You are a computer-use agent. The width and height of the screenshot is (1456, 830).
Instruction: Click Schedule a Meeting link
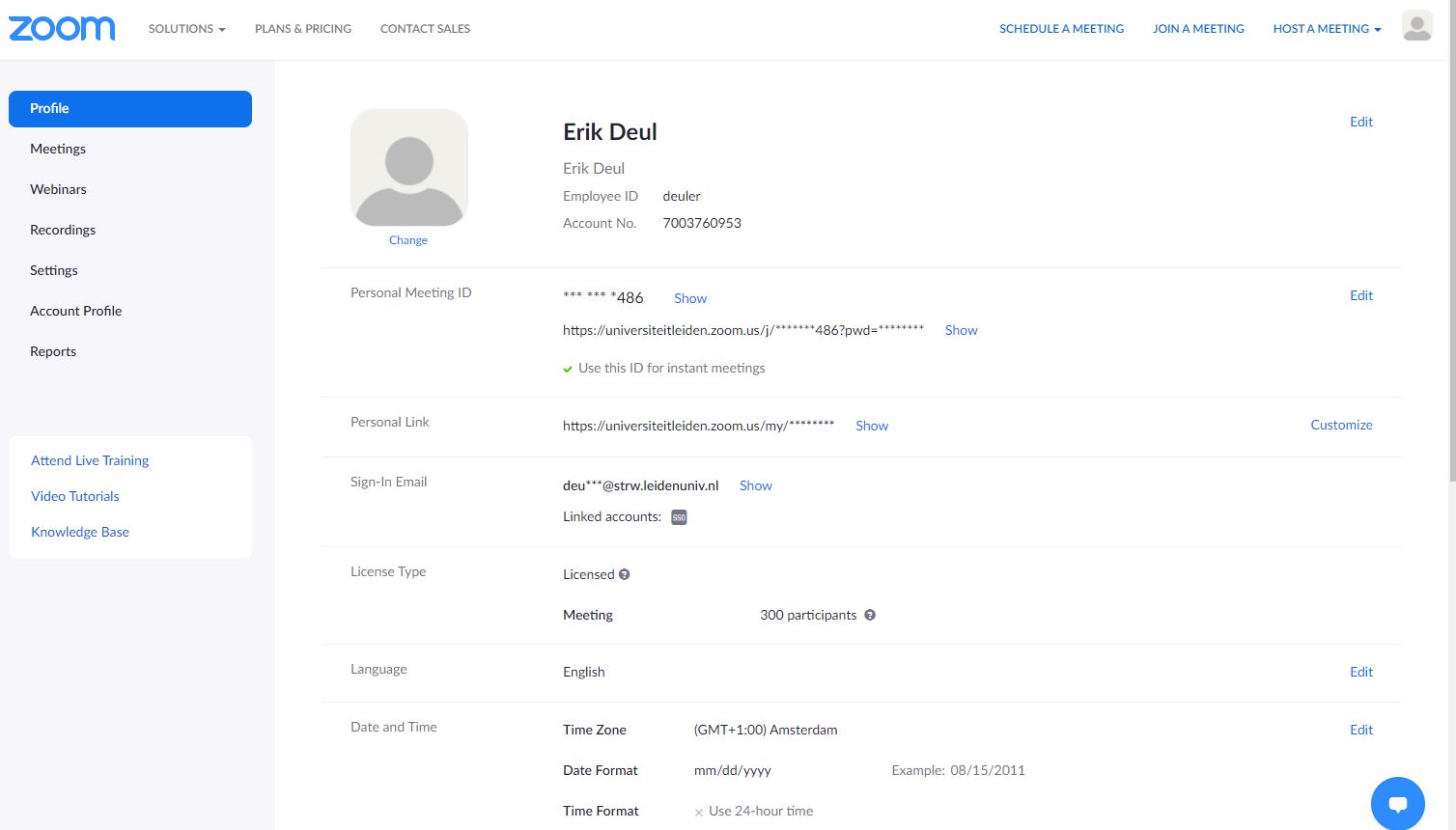(x=1061, y=29)
